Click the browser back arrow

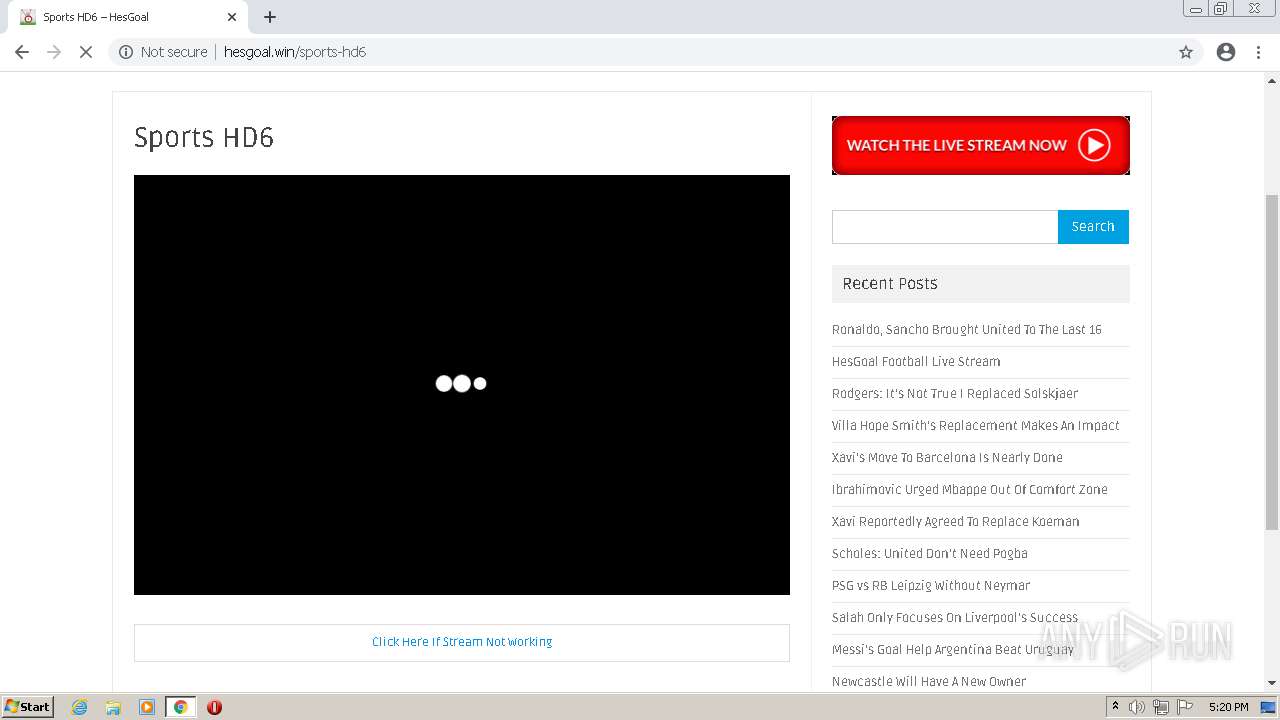22,52
